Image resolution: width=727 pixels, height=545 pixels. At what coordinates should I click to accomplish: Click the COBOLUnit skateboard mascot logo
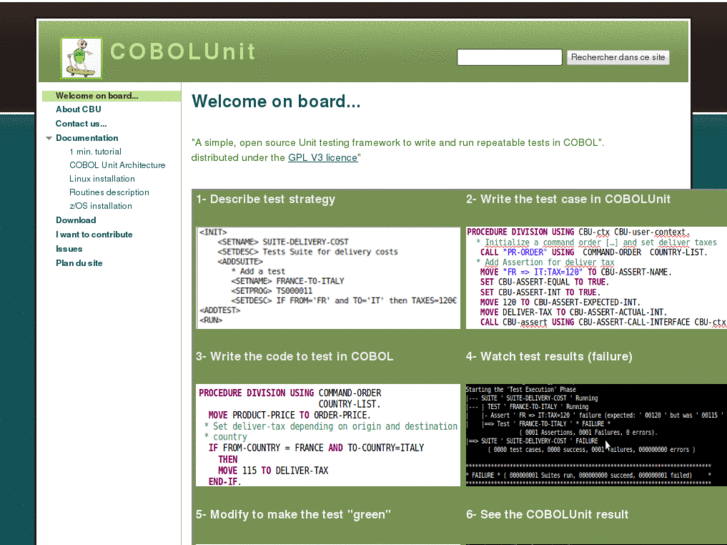coord(81,58)
